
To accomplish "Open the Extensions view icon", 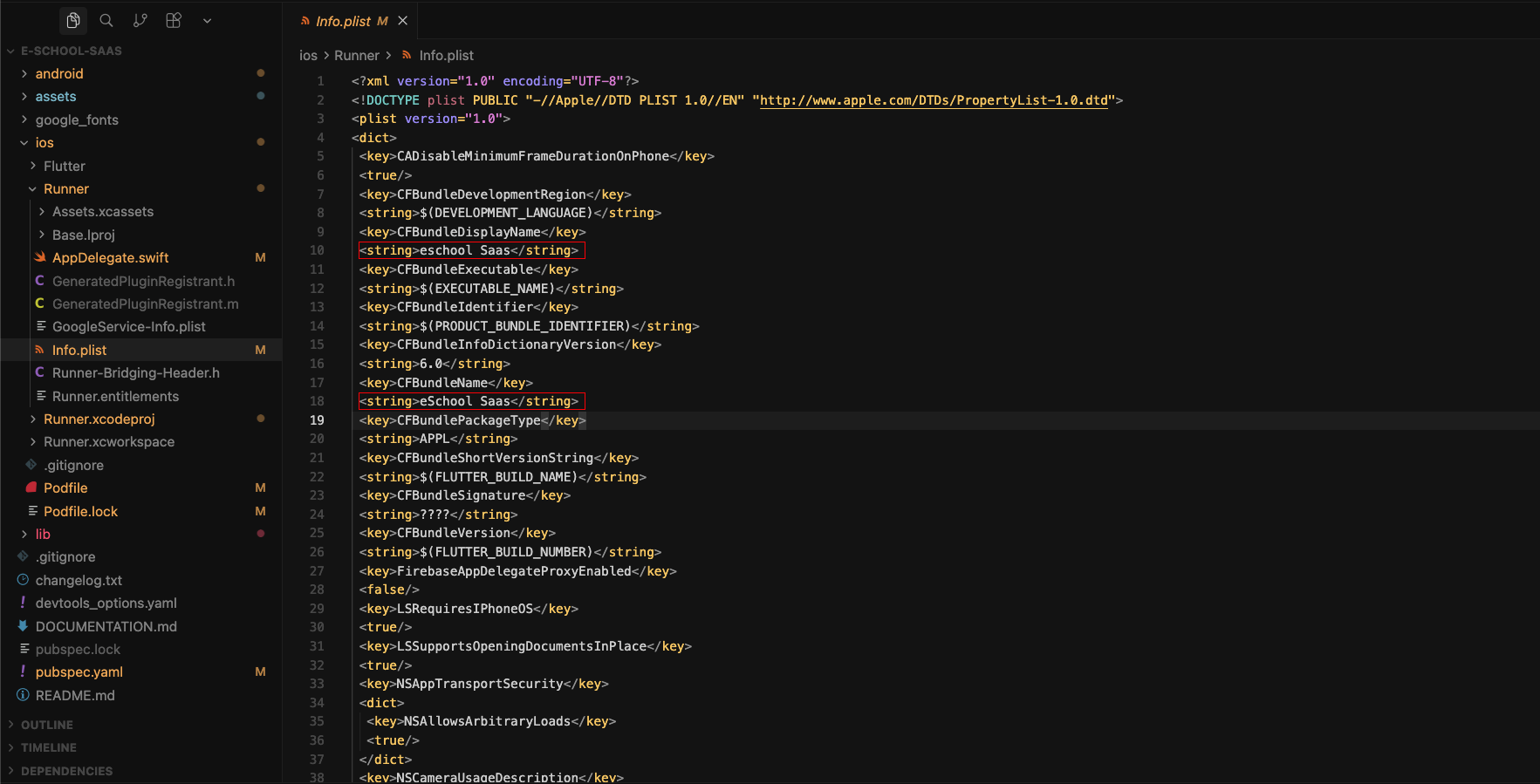I will click(174, 20).
